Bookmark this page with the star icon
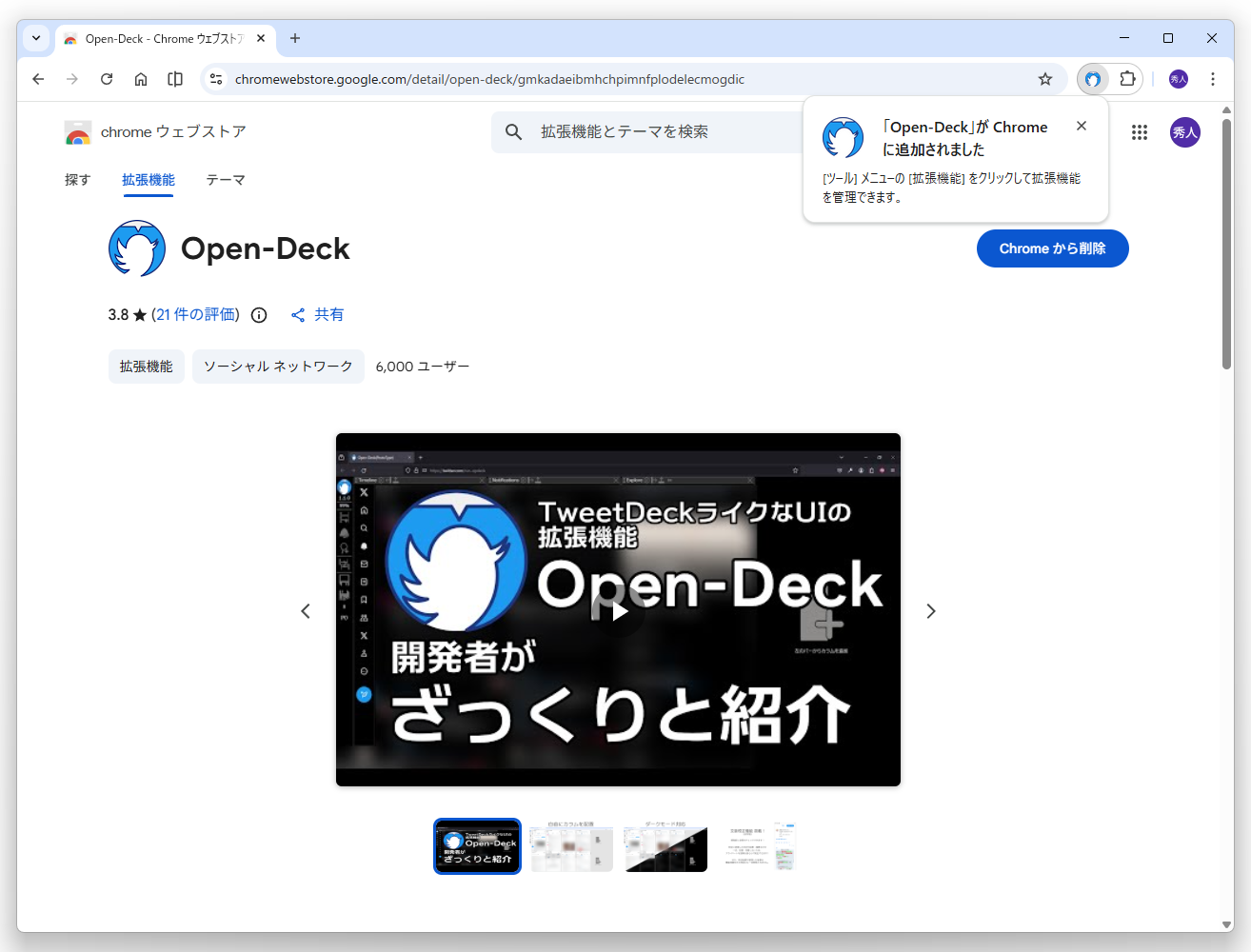 click(x=1045, y=79)
